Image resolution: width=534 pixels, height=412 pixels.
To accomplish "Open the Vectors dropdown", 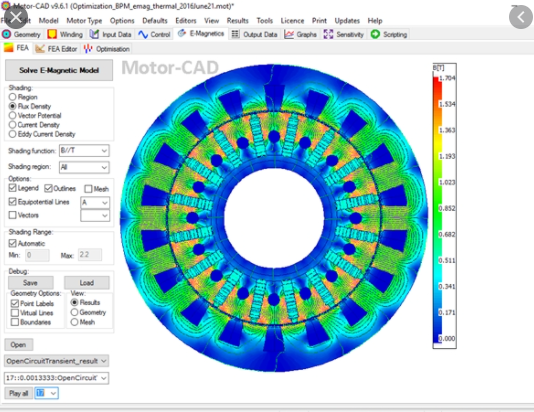I will pos(95,216).
